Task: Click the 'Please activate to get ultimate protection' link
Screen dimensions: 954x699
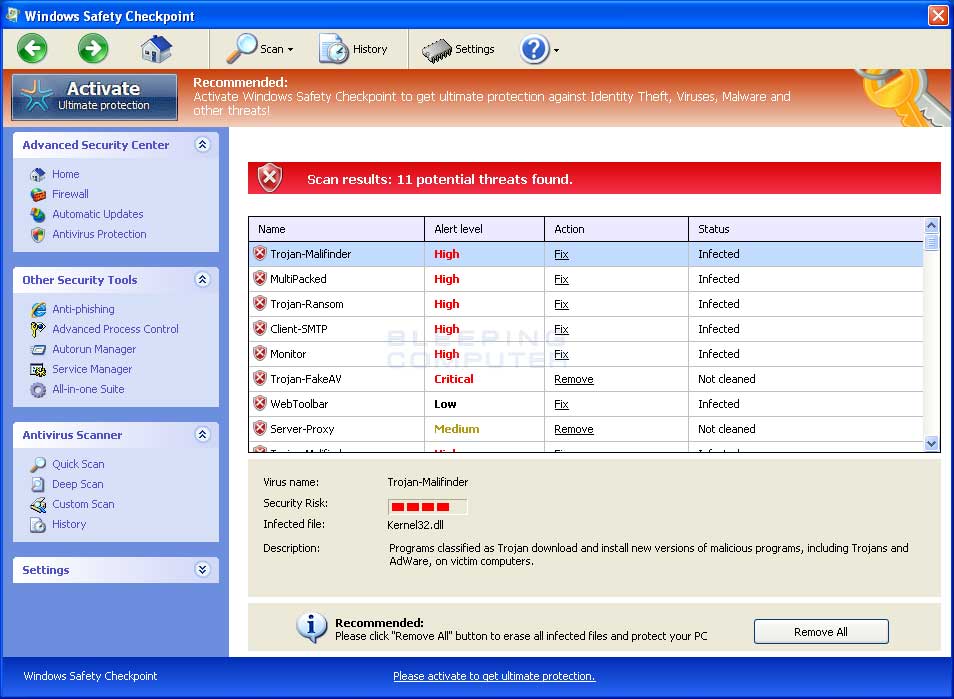Action: 493,676
